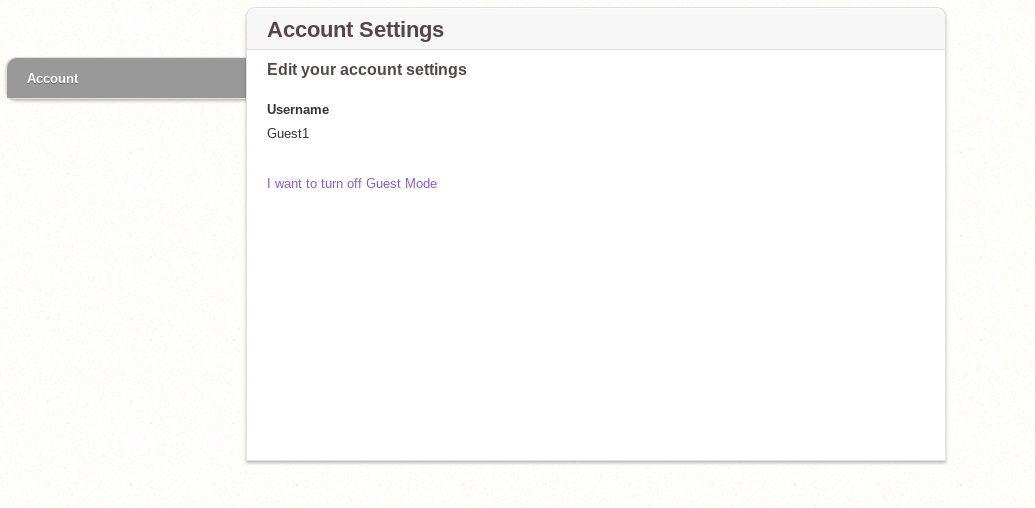Click the 'I want to turn off Guest Mode' link
The width and height of the screenshot is (1035, 508).
[x=351, y=184]
